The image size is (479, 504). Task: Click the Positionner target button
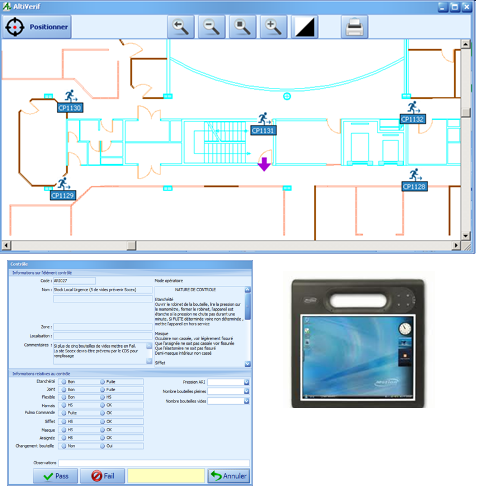click(x=37, y=27)
